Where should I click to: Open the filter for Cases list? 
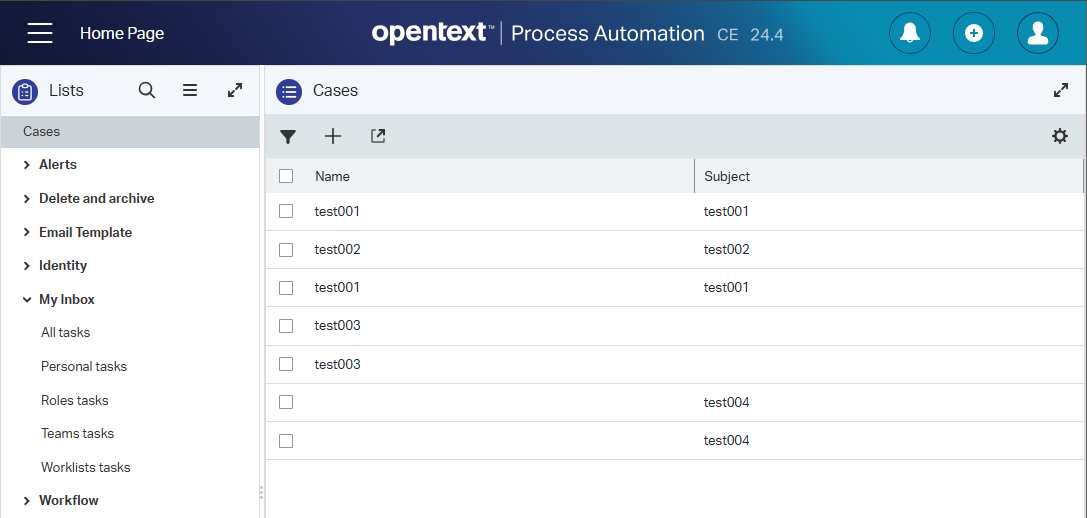click(288, 137)
